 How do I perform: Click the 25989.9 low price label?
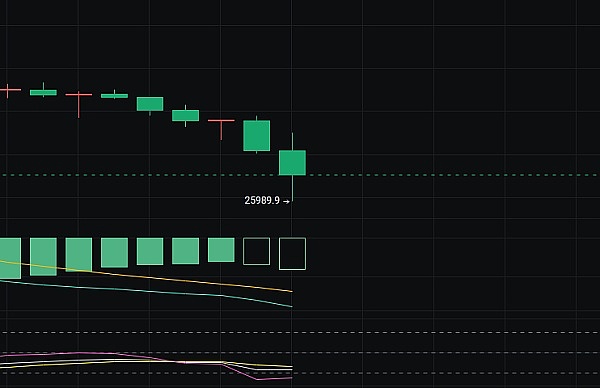click(262, 201)
